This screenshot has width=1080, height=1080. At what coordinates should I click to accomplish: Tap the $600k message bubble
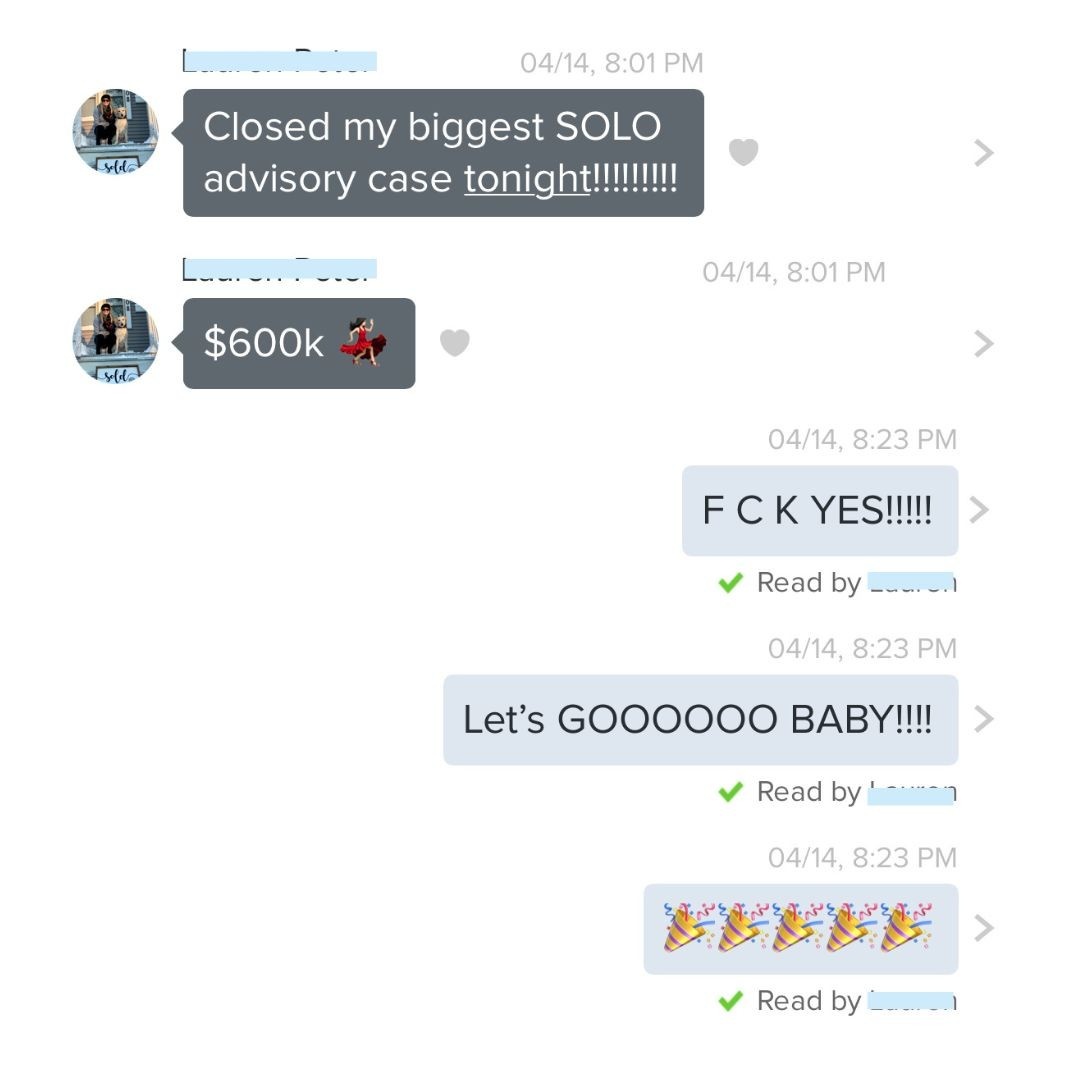[299, 343]
